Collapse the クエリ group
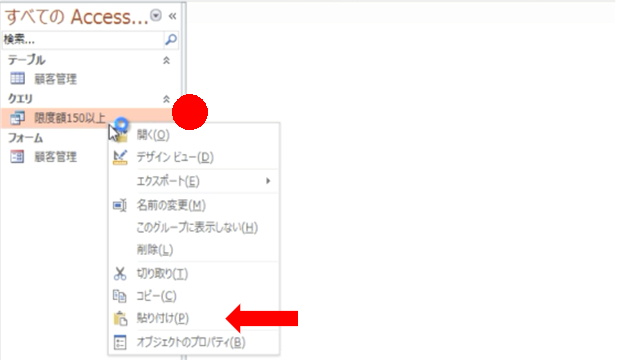Screen dimensions: 640x360 (x=167, y=99)
